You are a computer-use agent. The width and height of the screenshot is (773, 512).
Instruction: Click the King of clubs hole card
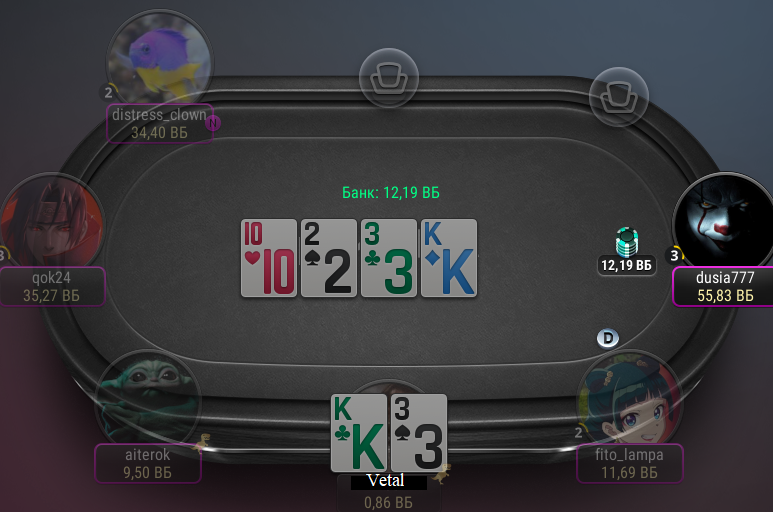(x=359, y=433)
